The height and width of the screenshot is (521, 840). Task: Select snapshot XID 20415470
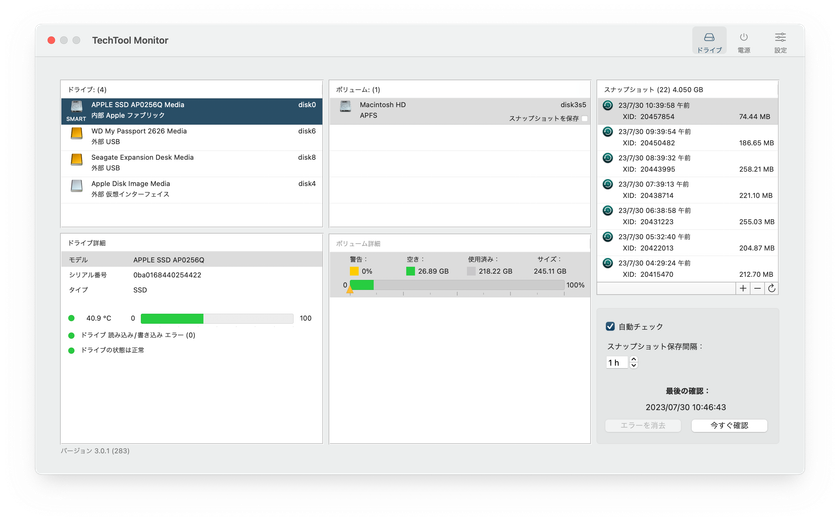[687, 269]
